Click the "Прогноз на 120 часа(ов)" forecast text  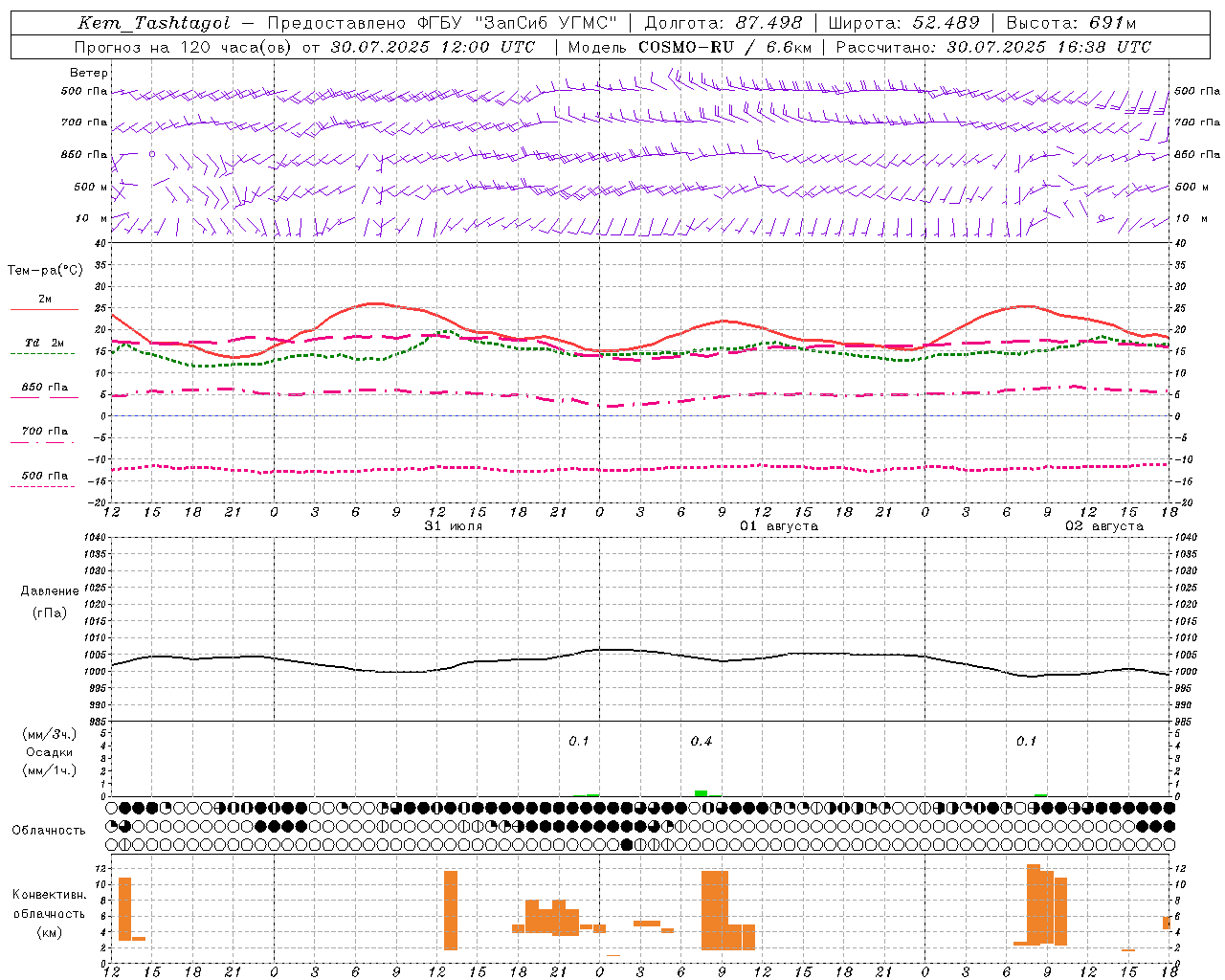[x=184, y=47]
